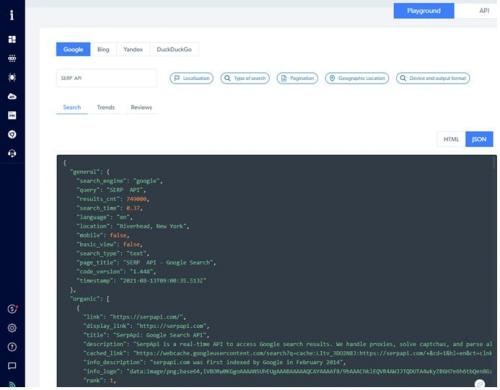Open the Geographic location options pill
Image resolution: width=500 pixels, height=390 pixels.
pyautogui.click(x=357, y=78)
